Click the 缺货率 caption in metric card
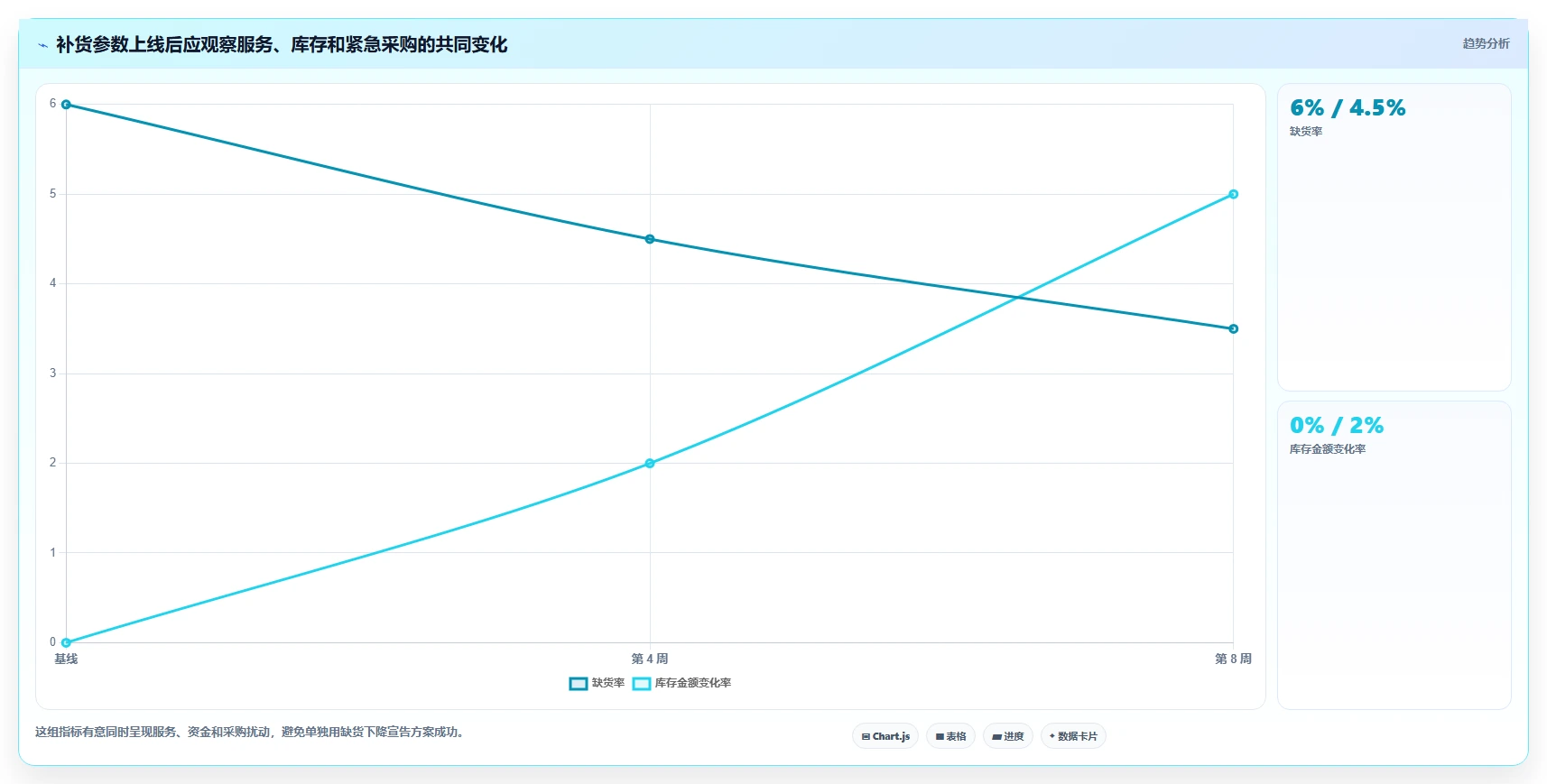Image resolution: width=1547 pixels, height=784 pixels. (x=1306, y=132)
